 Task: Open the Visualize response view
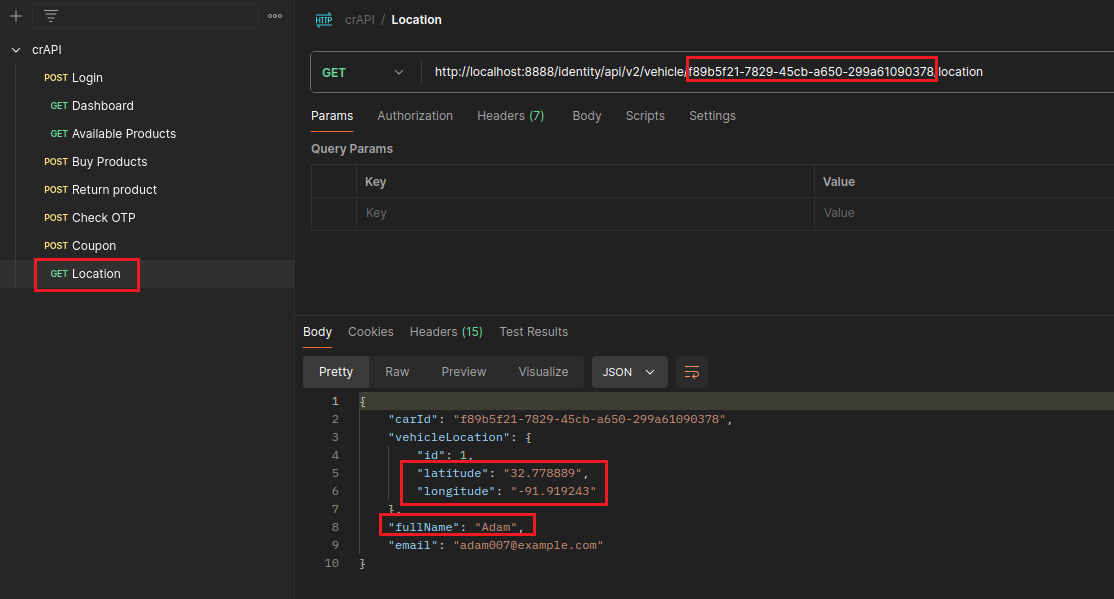point(543,372)
